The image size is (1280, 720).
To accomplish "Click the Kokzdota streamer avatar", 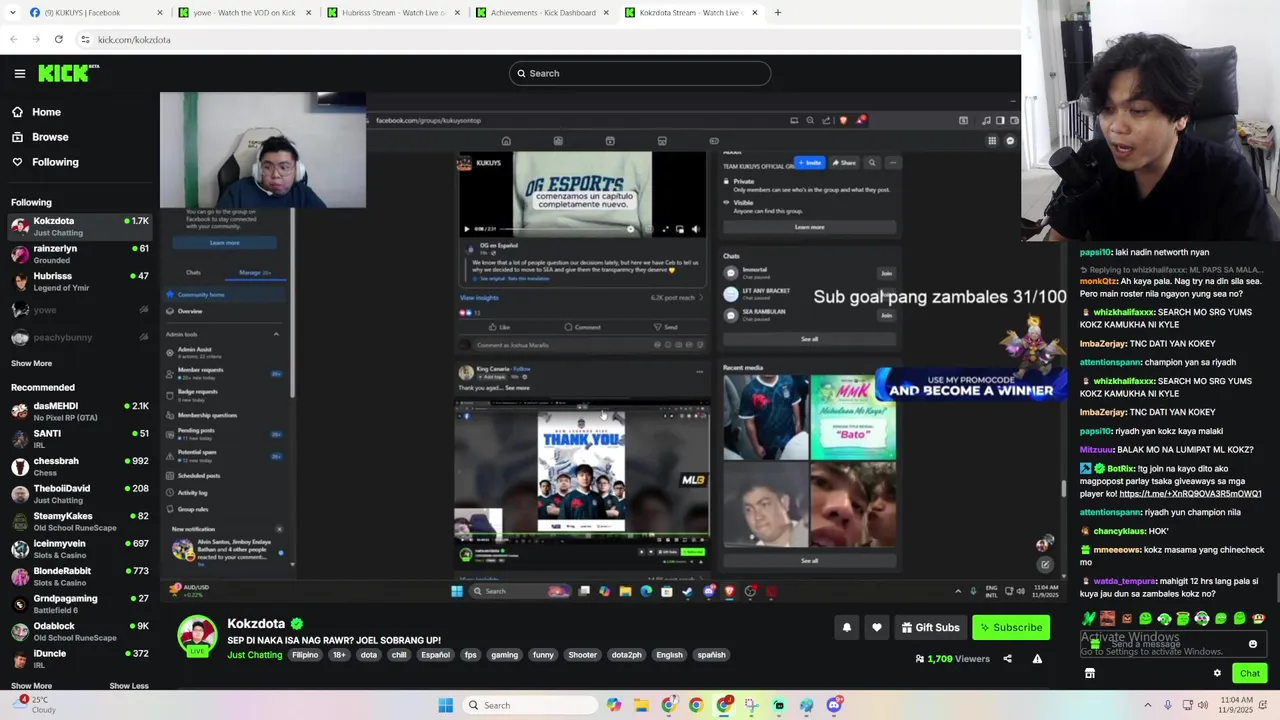I will [197, 636].
